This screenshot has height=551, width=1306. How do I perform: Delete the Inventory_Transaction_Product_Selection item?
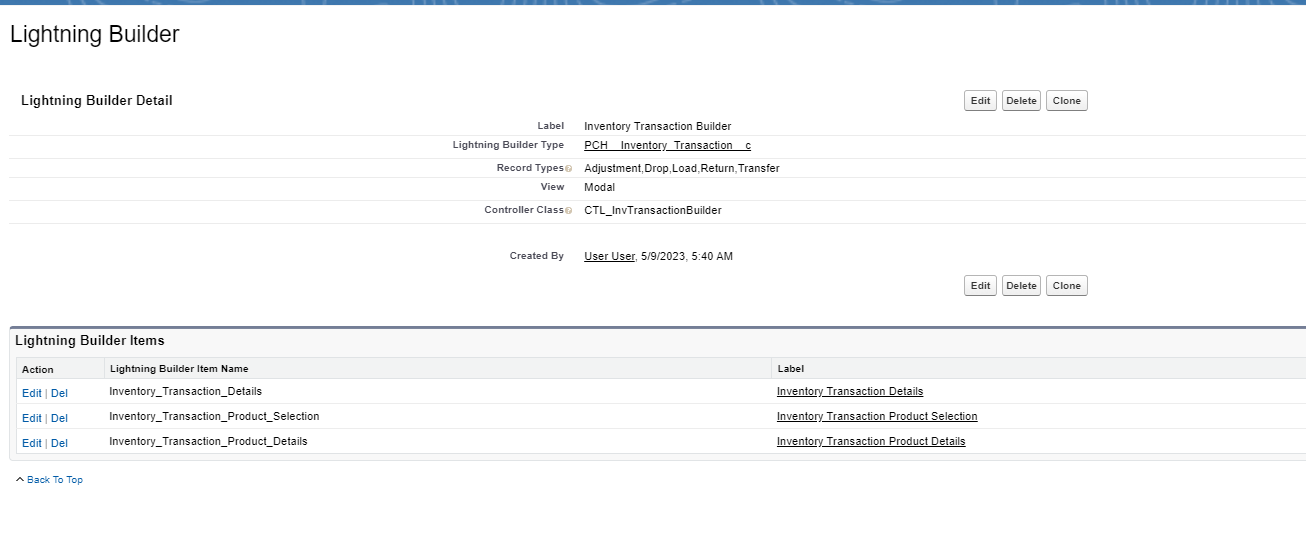pos(59,418)
